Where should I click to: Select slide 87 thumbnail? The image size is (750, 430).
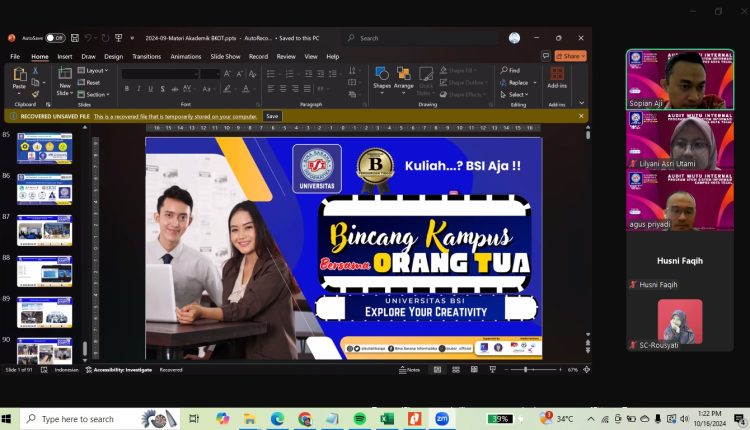pos(44,231)
